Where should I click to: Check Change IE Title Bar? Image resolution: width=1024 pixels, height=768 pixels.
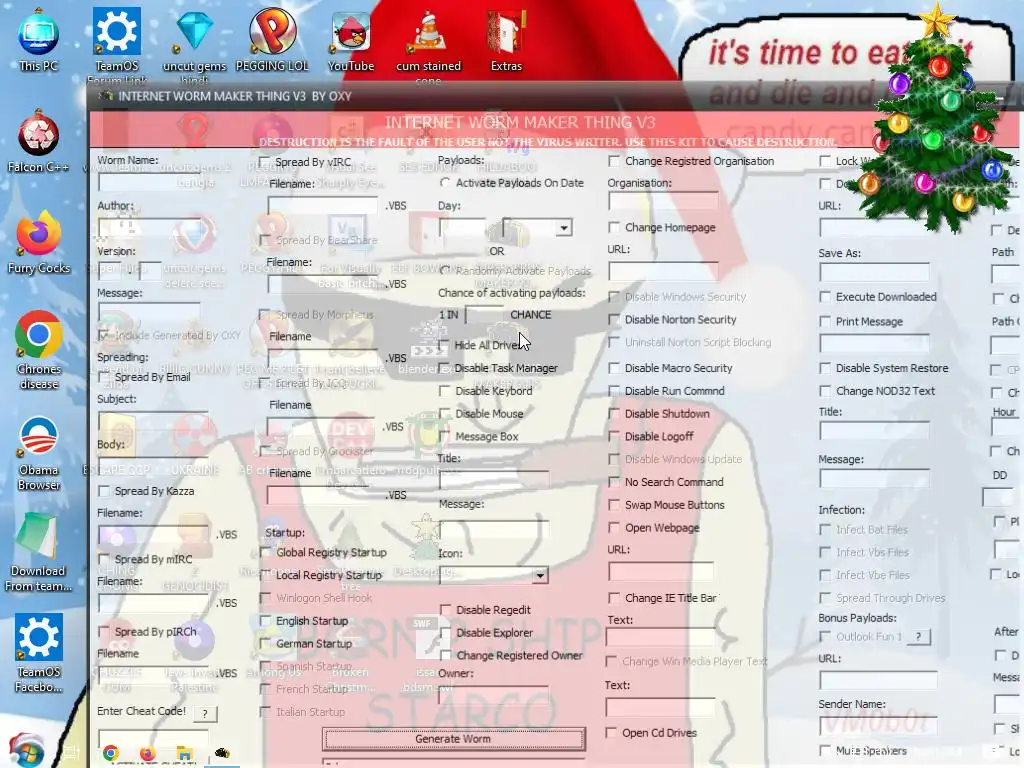coord(613,598)
